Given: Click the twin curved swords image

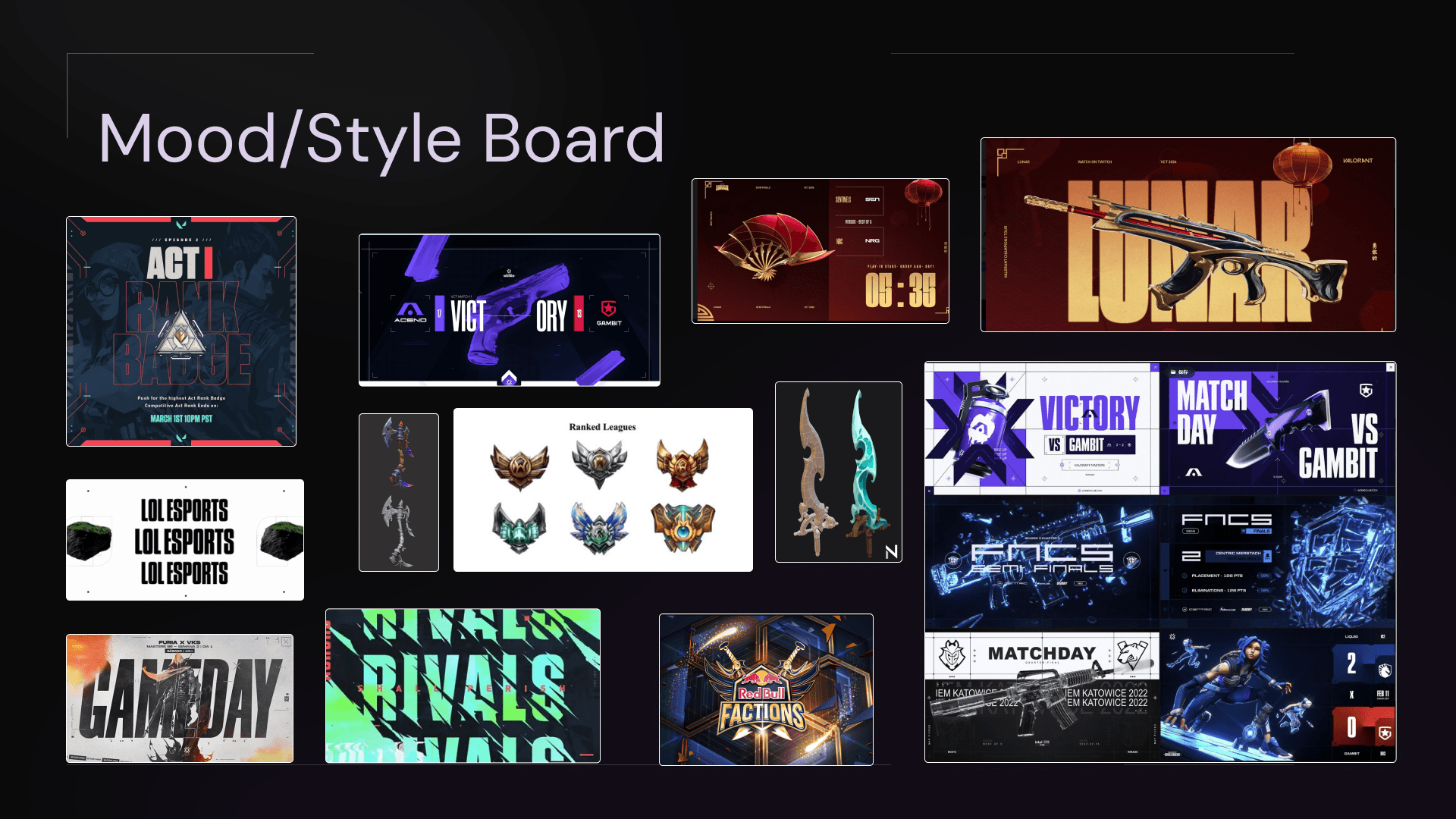Looking at the screenshot, I should (x=838, y=472).
